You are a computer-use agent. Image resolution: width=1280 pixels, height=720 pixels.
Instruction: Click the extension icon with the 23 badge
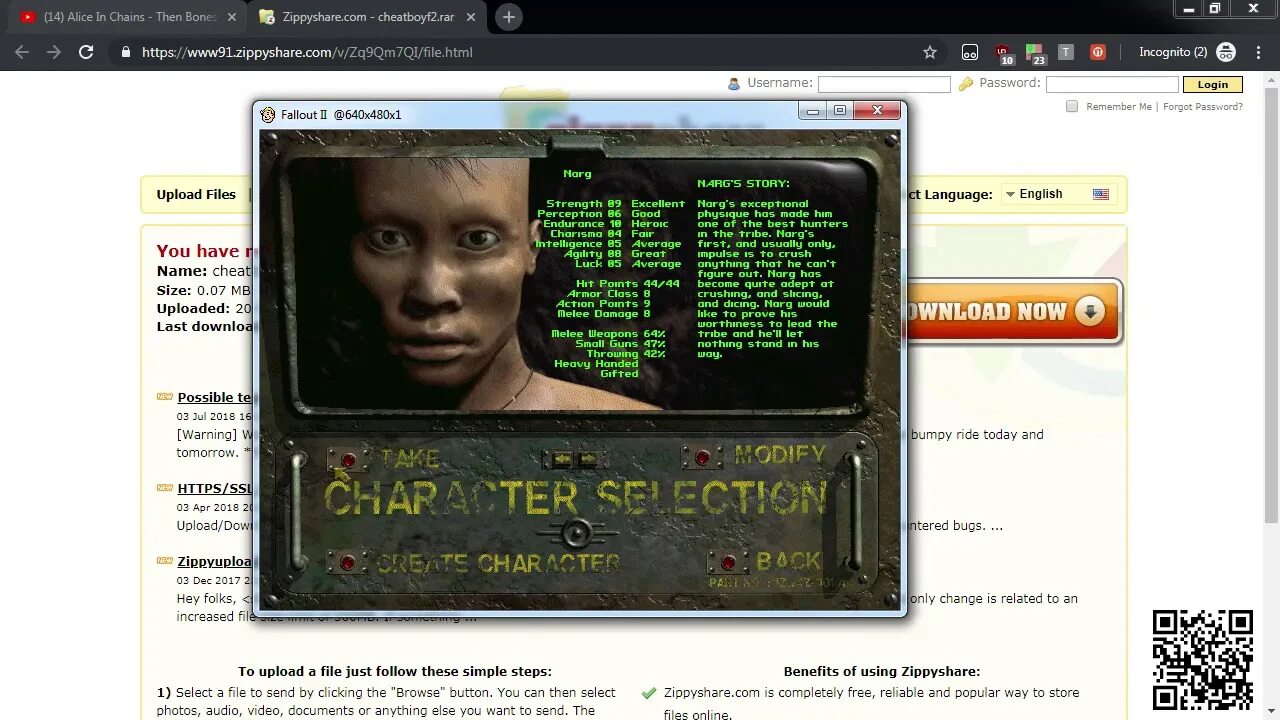click(x=1036, y=50)
